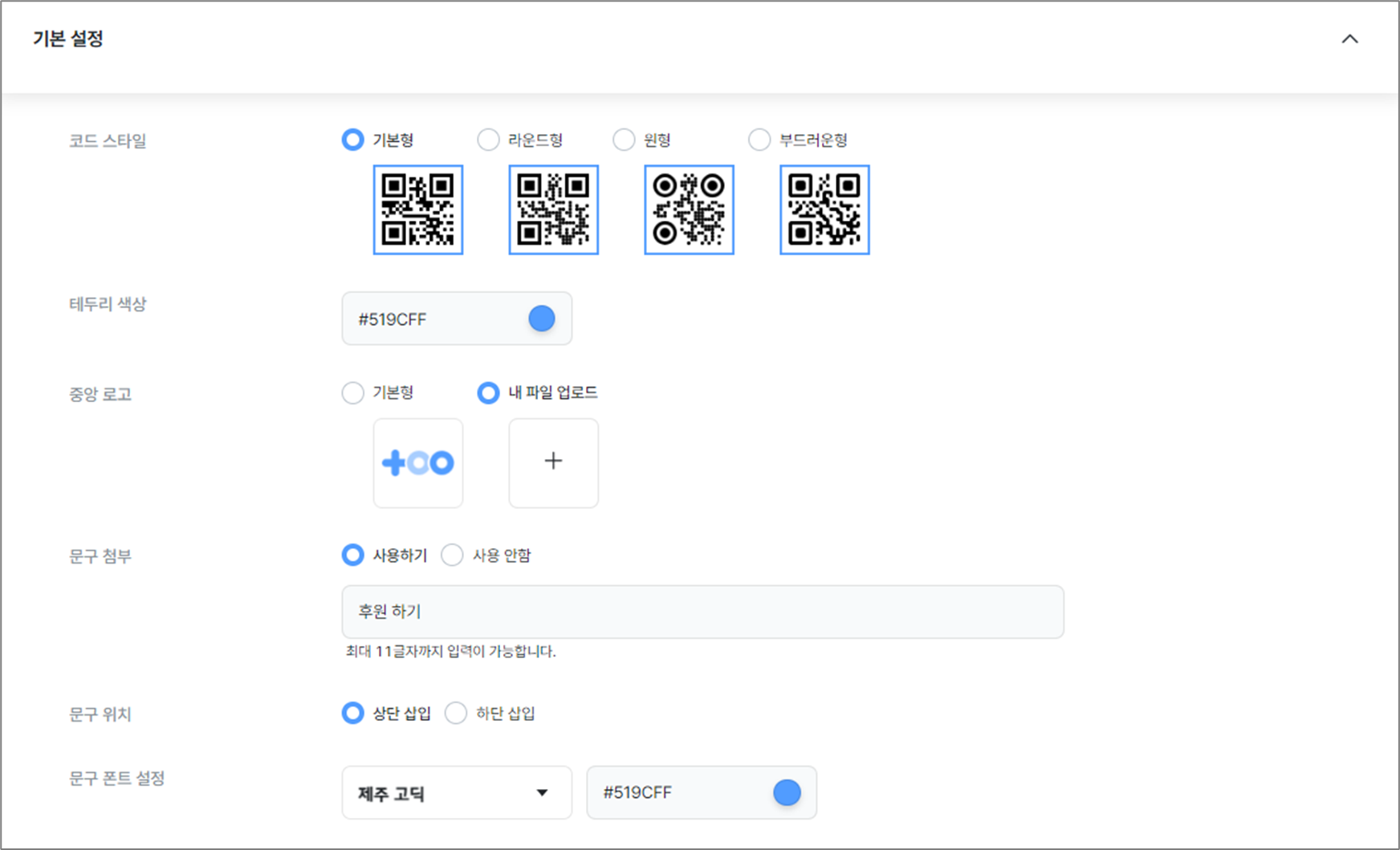Set text position to 상단 삽입

[352, 713]
